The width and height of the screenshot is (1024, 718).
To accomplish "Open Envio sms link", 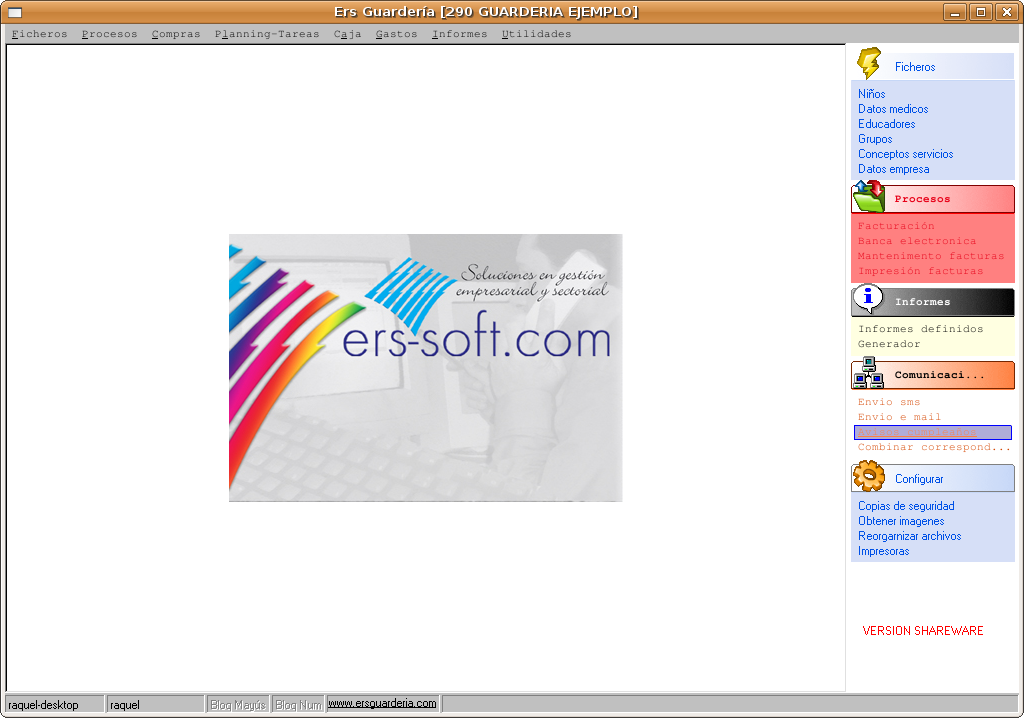I will tap(889, 402).
